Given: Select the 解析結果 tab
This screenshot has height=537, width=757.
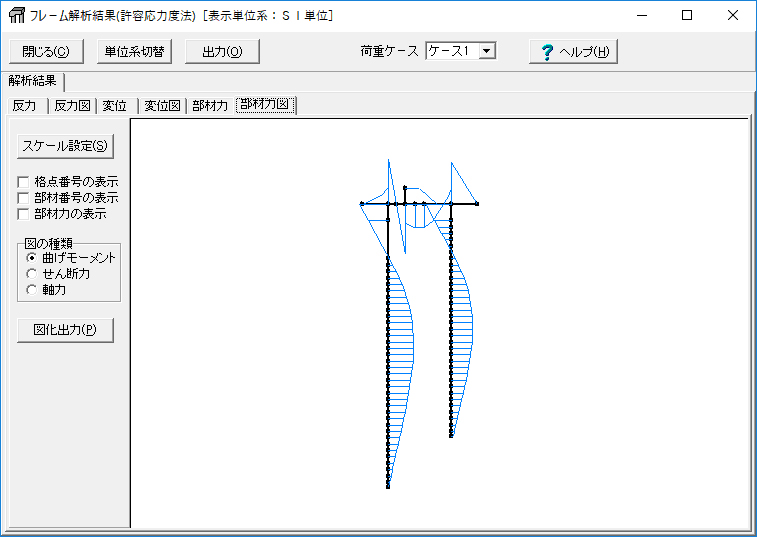Looking at the screenshot, I should pyautogui.click(x=33, y=81).
